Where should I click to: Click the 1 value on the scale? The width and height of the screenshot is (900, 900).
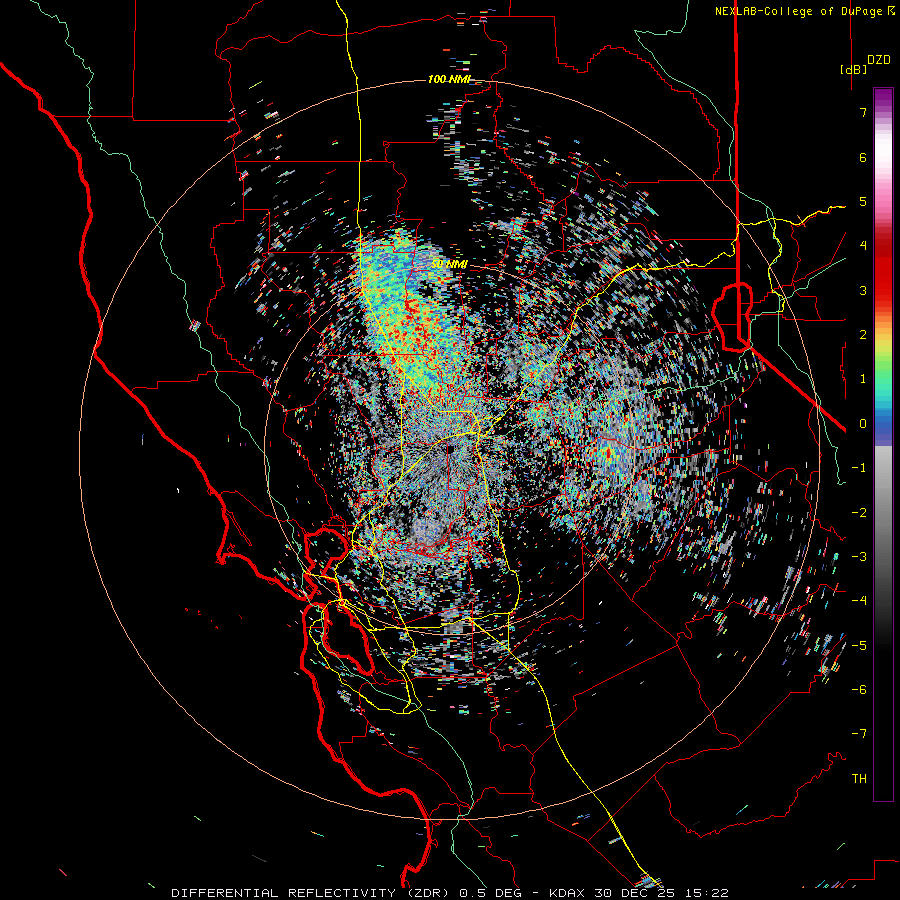pyautogui.click(x=863, y=379)
